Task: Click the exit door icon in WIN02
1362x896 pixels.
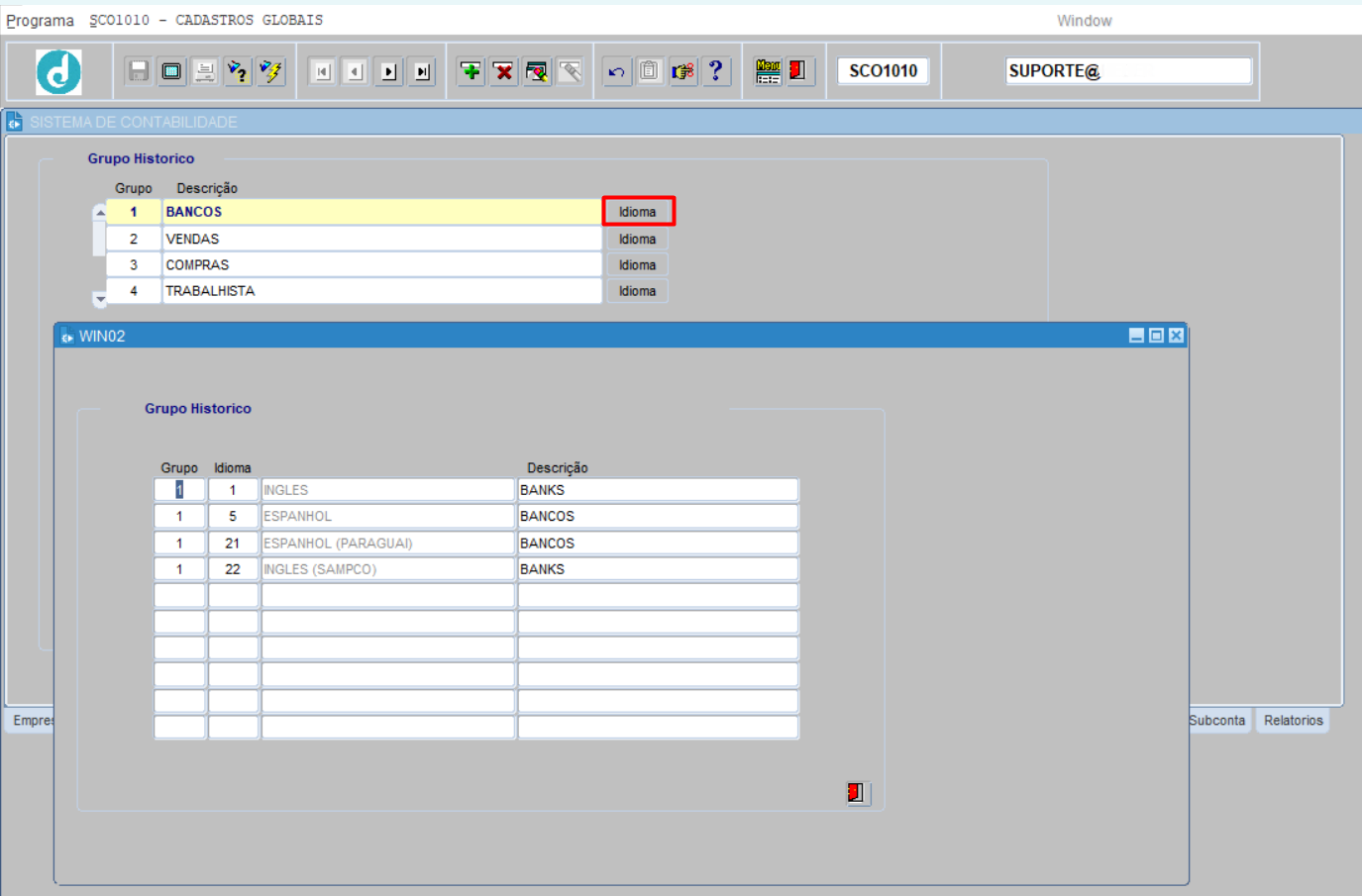Action: [x=857, y=793]
